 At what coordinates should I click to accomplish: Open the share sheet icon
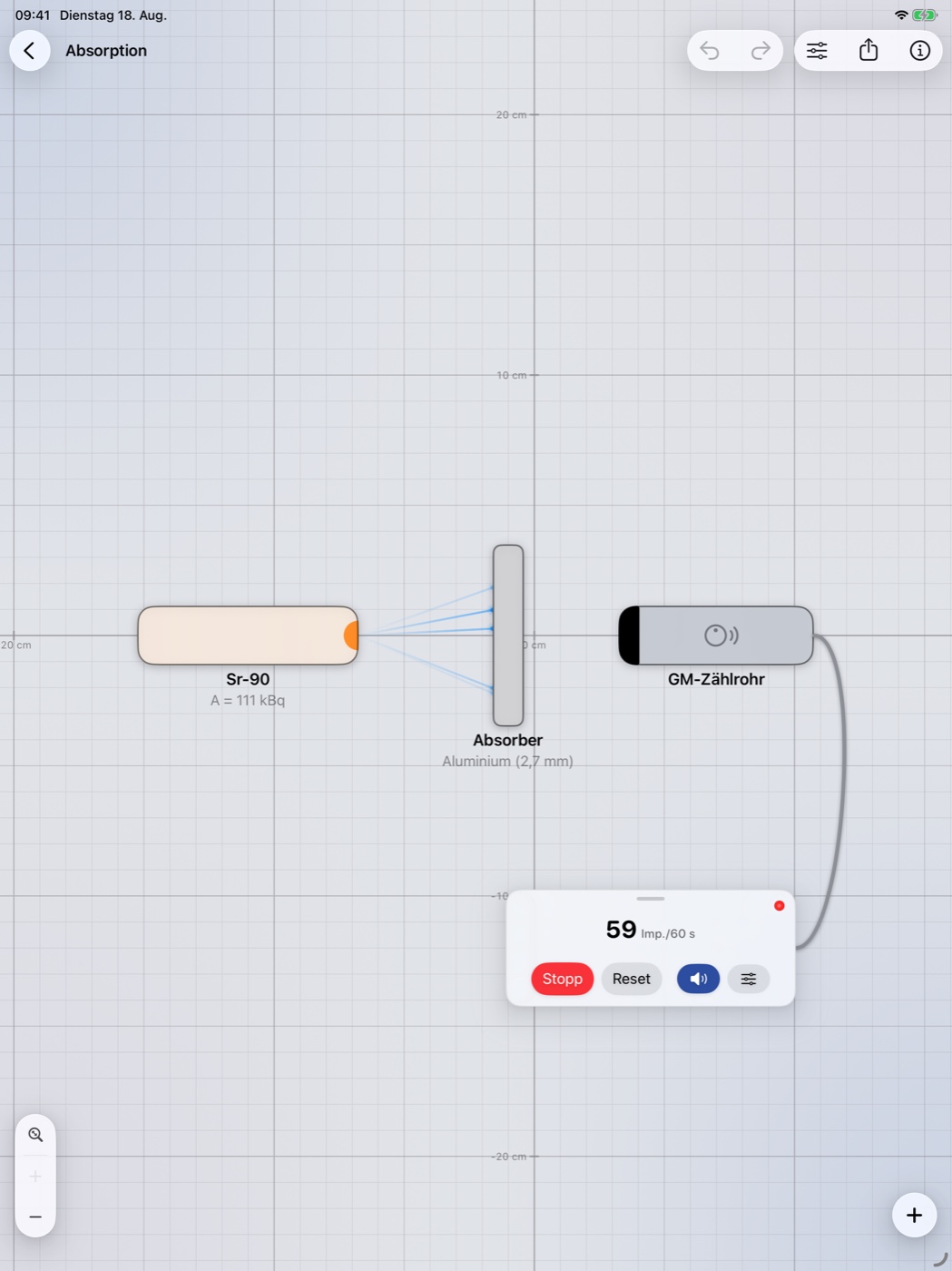pyautogui.click(x=869, y=50)
